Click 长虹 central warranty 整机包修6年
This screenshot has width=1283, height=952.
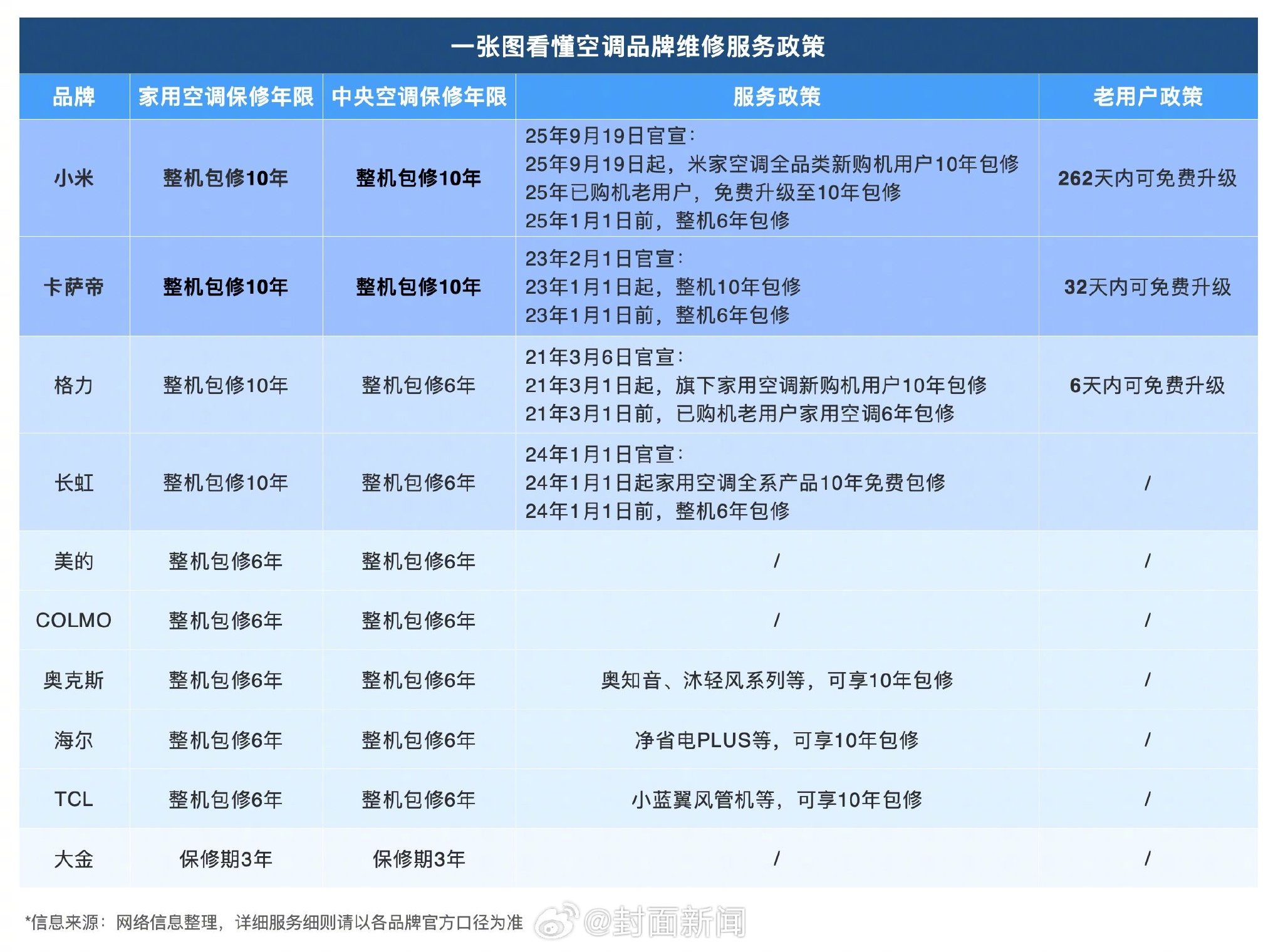click(x=419, y=482)
